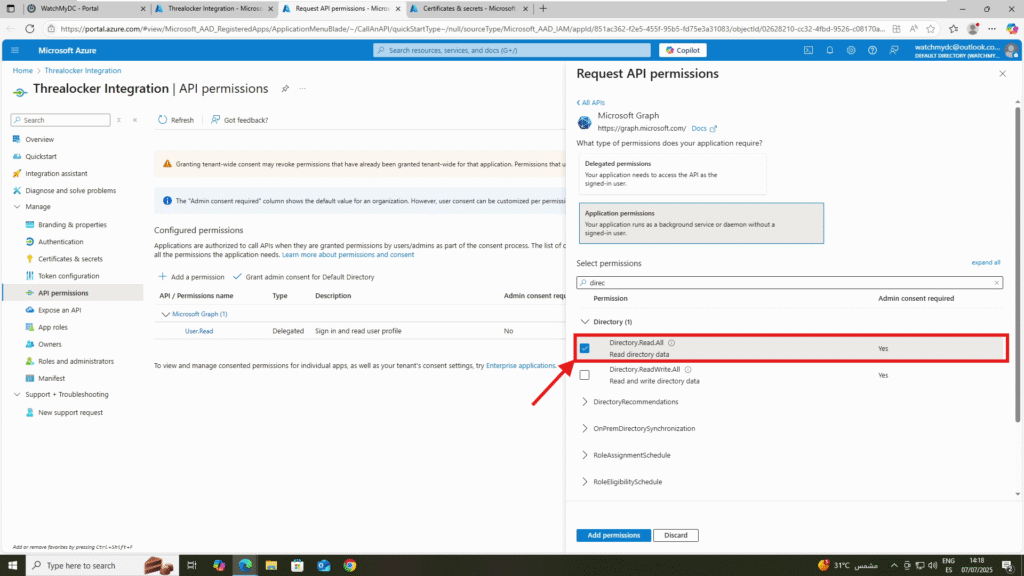
Task: Choose Application permissions type
Action: click(x=701, y=223)
